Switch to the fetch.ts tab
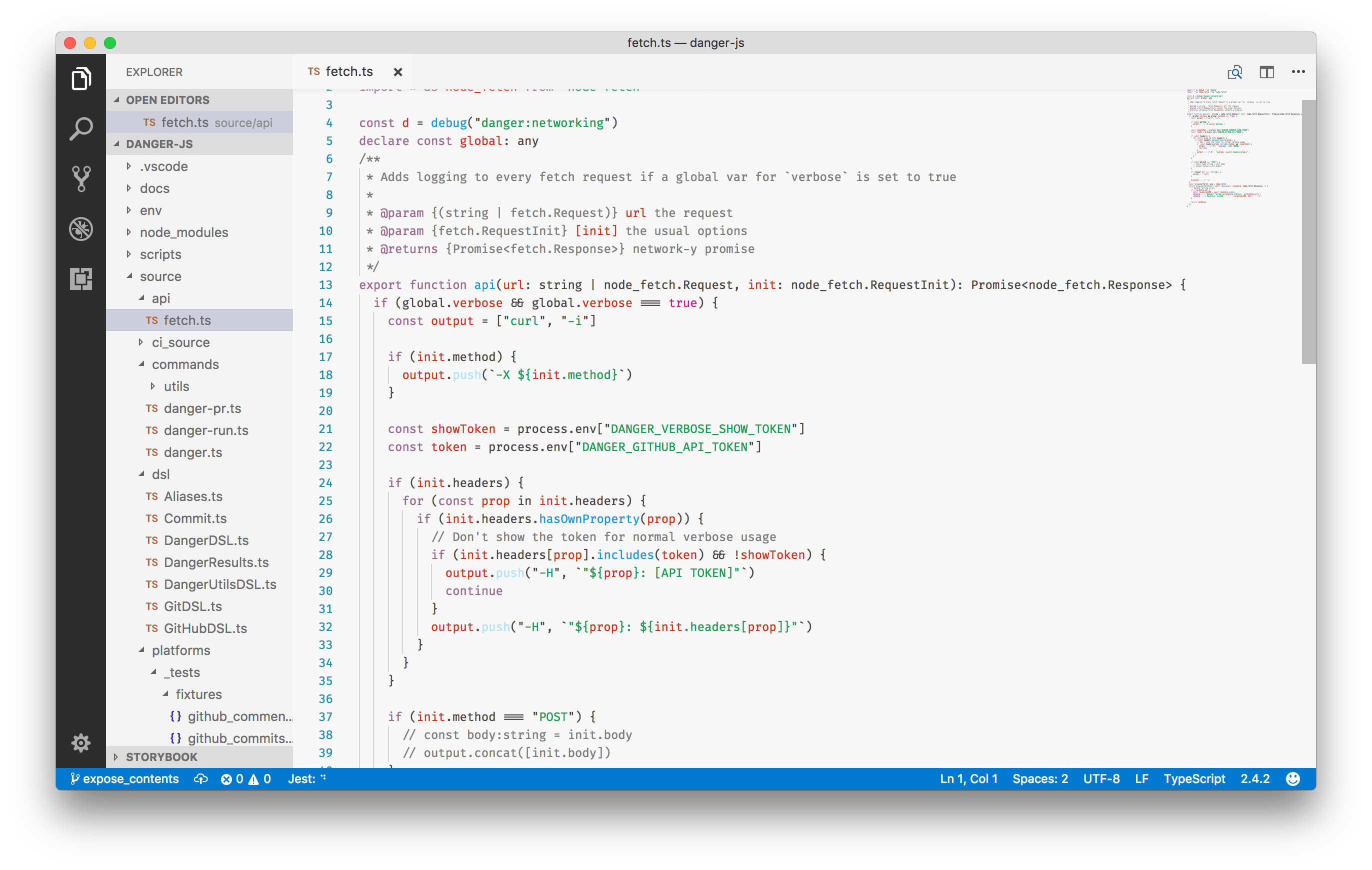Image resolution: width=1372 pixels, height=870 pixels. (x=348, y=71)
